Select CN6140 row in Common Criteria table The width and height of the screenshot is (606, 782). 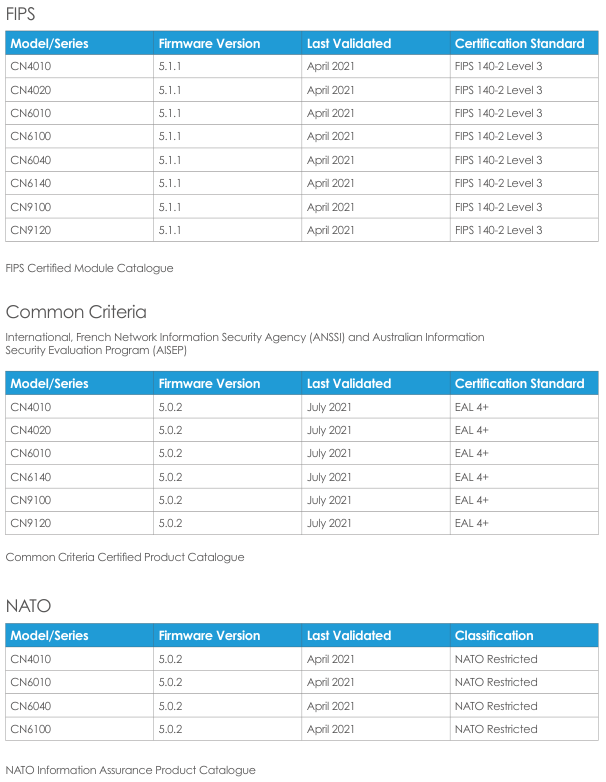click(x=302, y=477)
